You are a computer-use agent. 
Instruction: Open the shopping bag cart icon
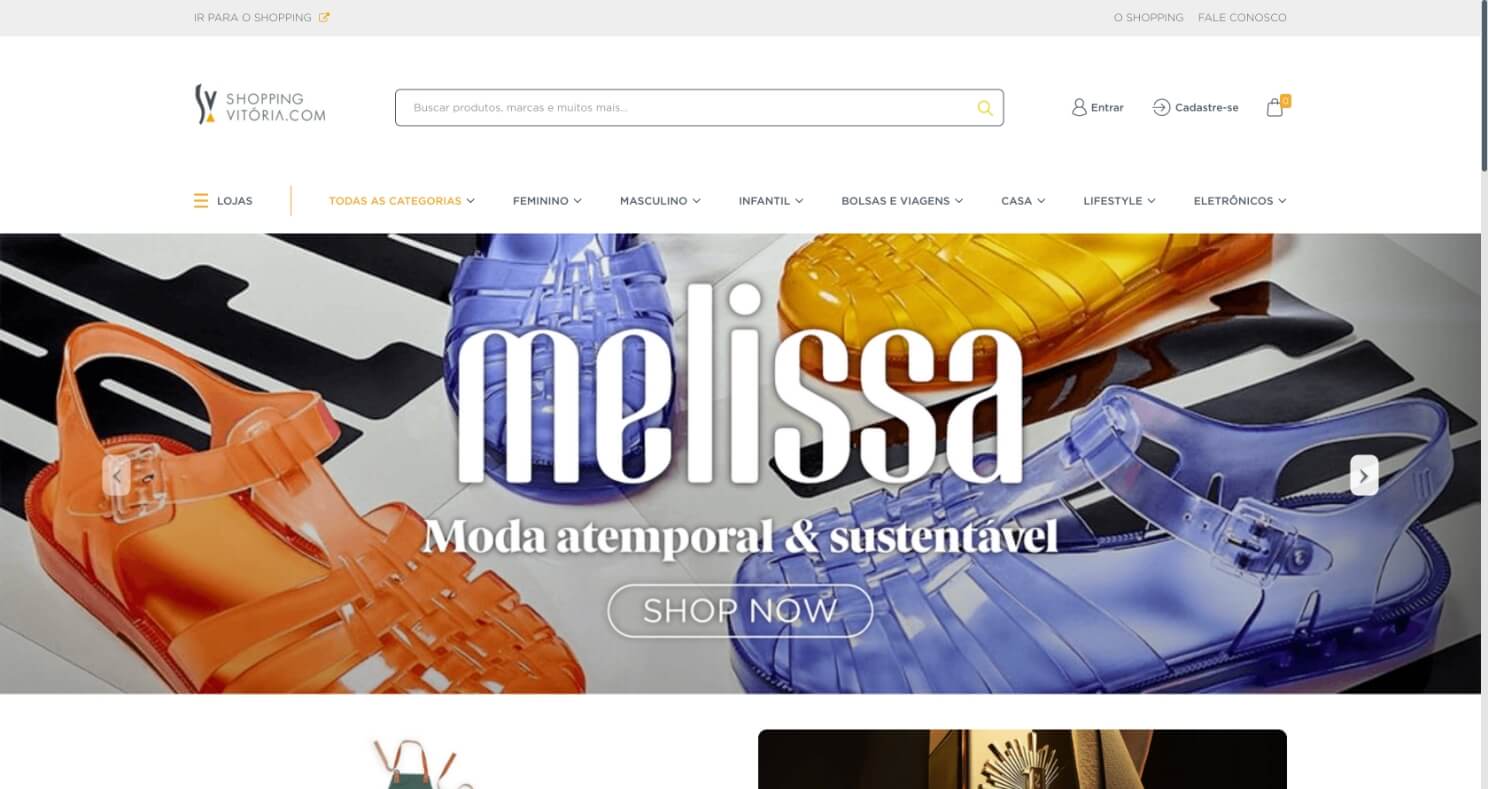(1275, 107)
